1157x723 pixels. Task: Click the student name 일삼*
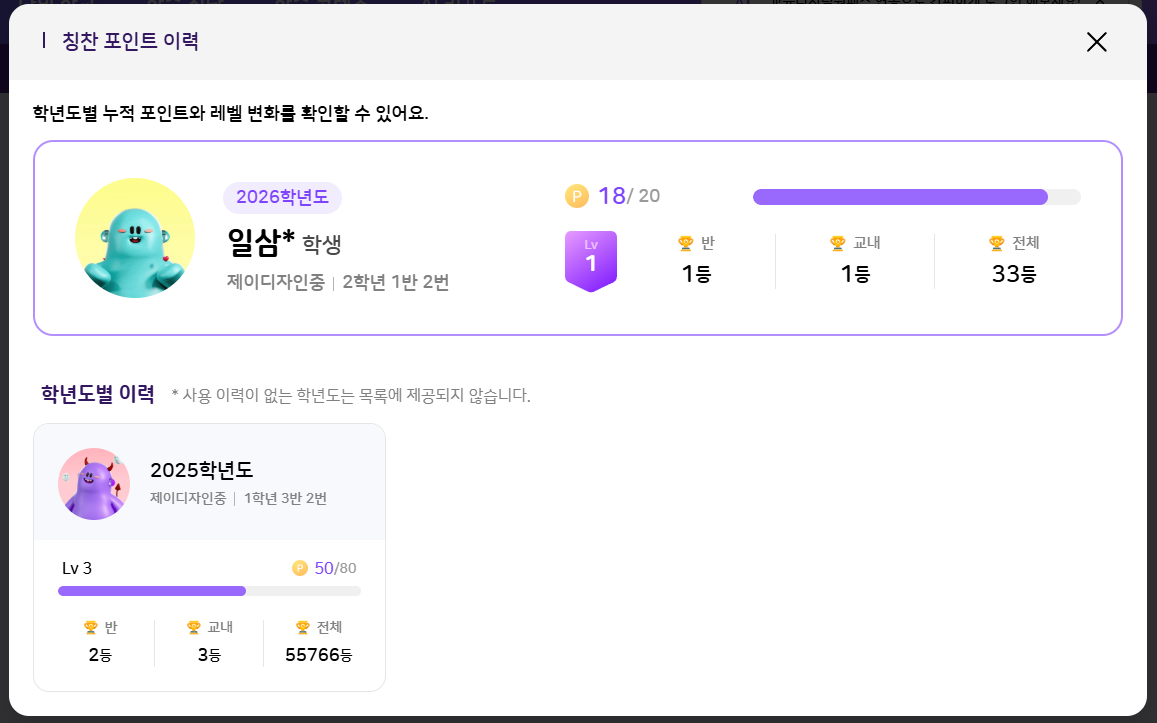pyautogui.click(x=262, y=242)
